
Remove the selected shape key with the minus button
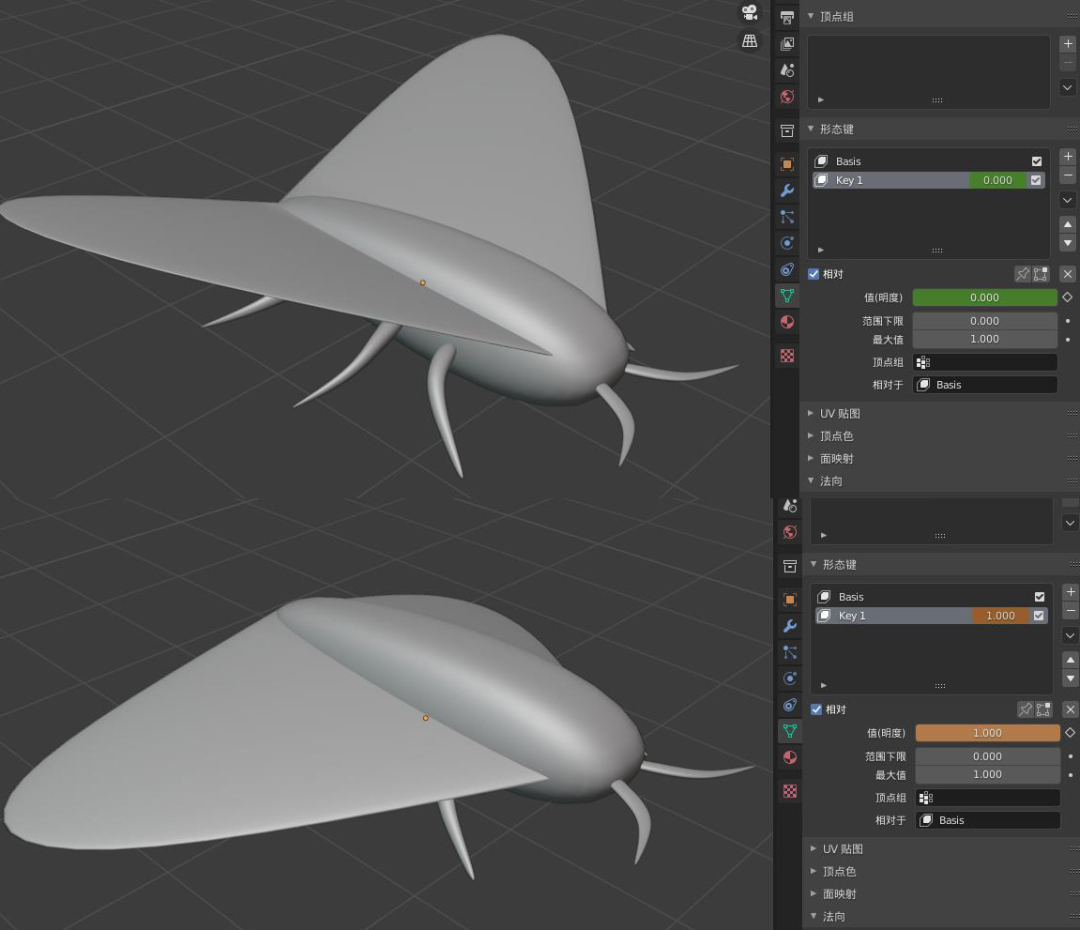click(x=1068, y=175)
